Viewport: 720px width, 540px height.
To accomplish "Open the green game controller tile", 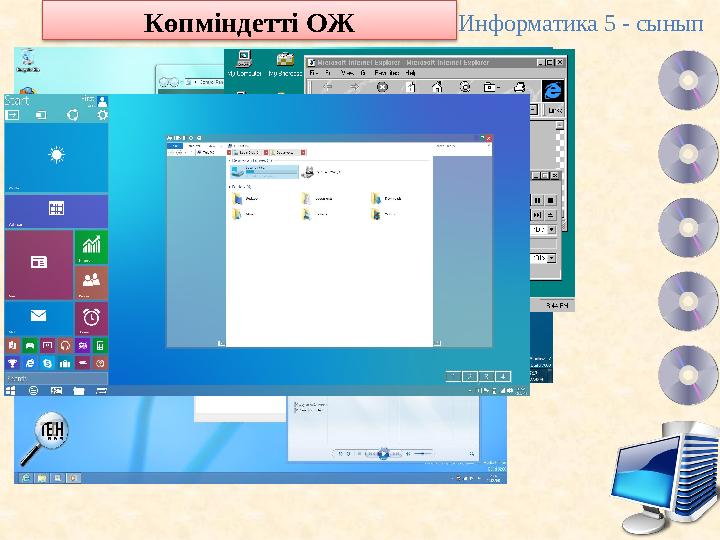I will point(30,345).
